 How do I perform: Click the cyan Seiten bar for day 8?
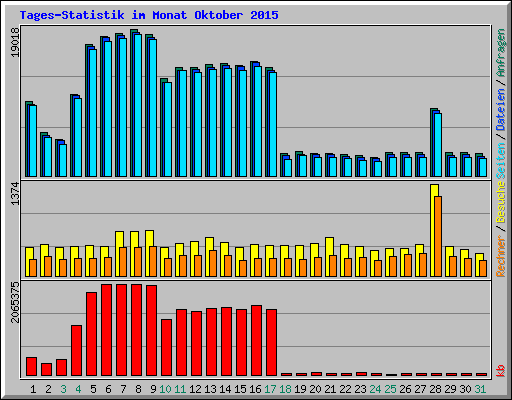point(138,105)
